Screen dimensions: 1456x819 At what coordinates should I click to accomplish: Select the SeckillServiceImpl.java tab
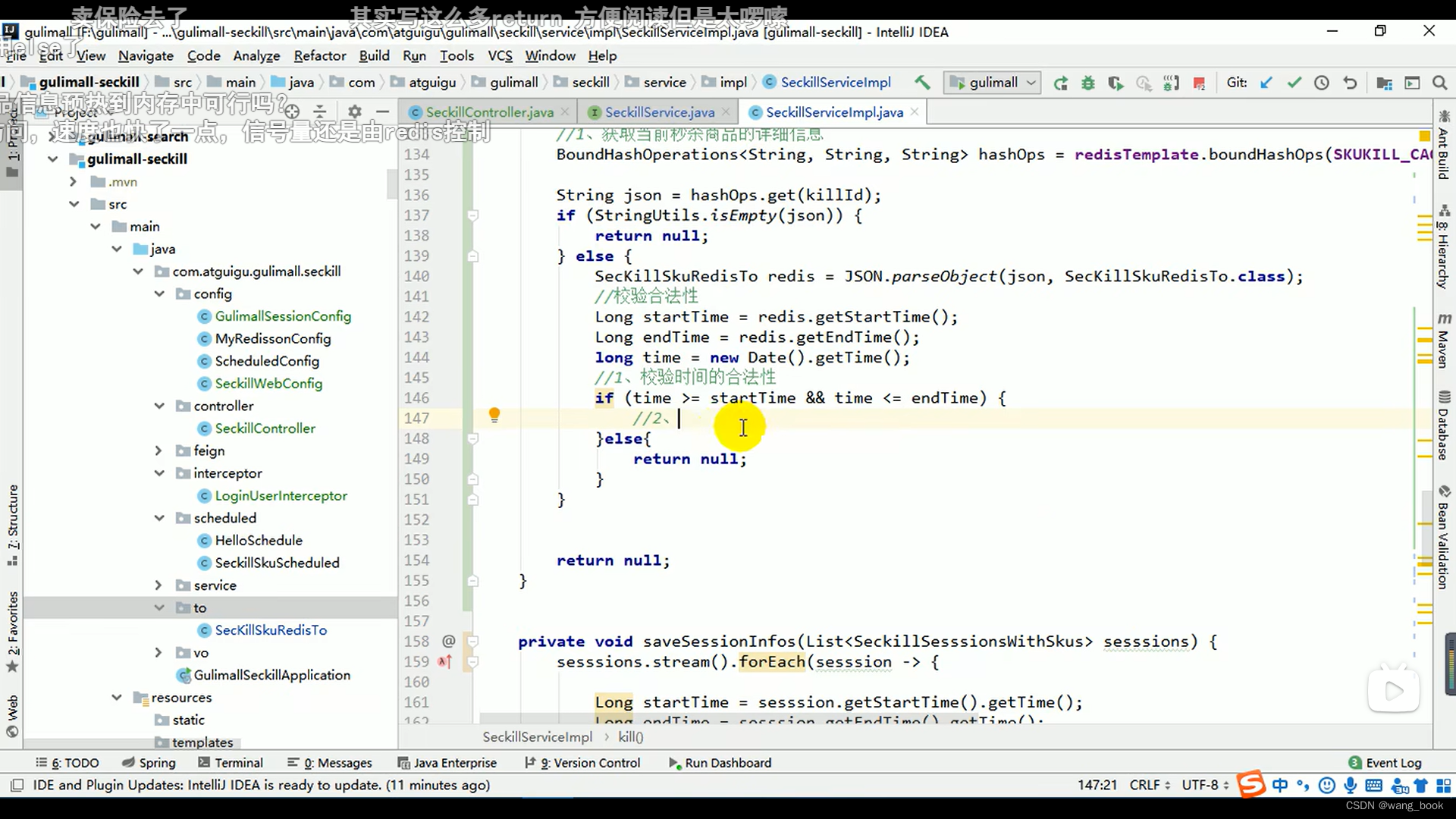click(x=833, y=112)
